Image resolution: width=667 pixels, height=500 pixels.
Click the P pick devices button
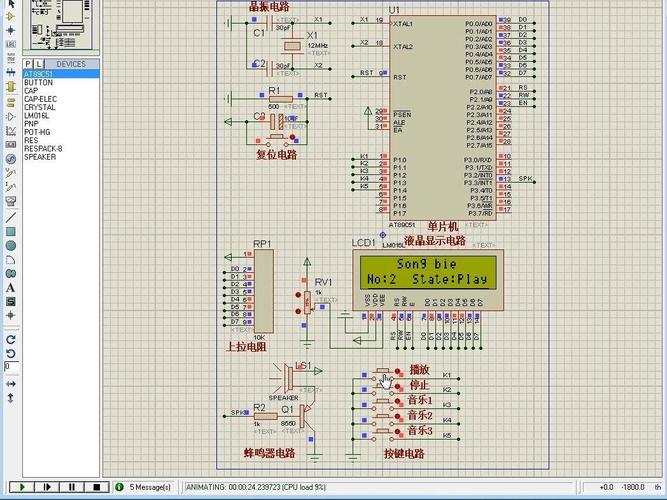click(x=27, y=64)
